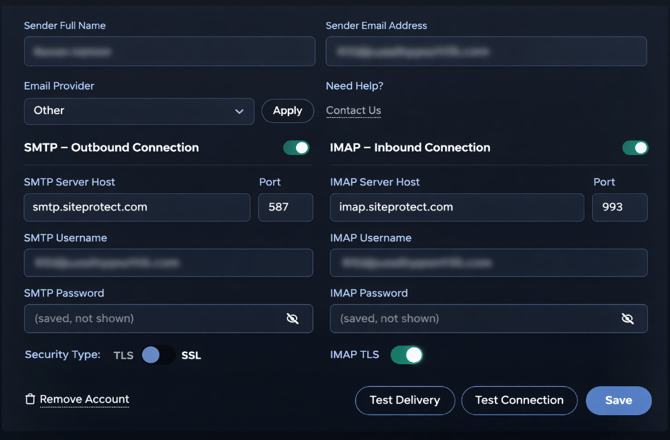
Task: Reveal the IMAP password with eye icon
Action: tap(627, 318)
